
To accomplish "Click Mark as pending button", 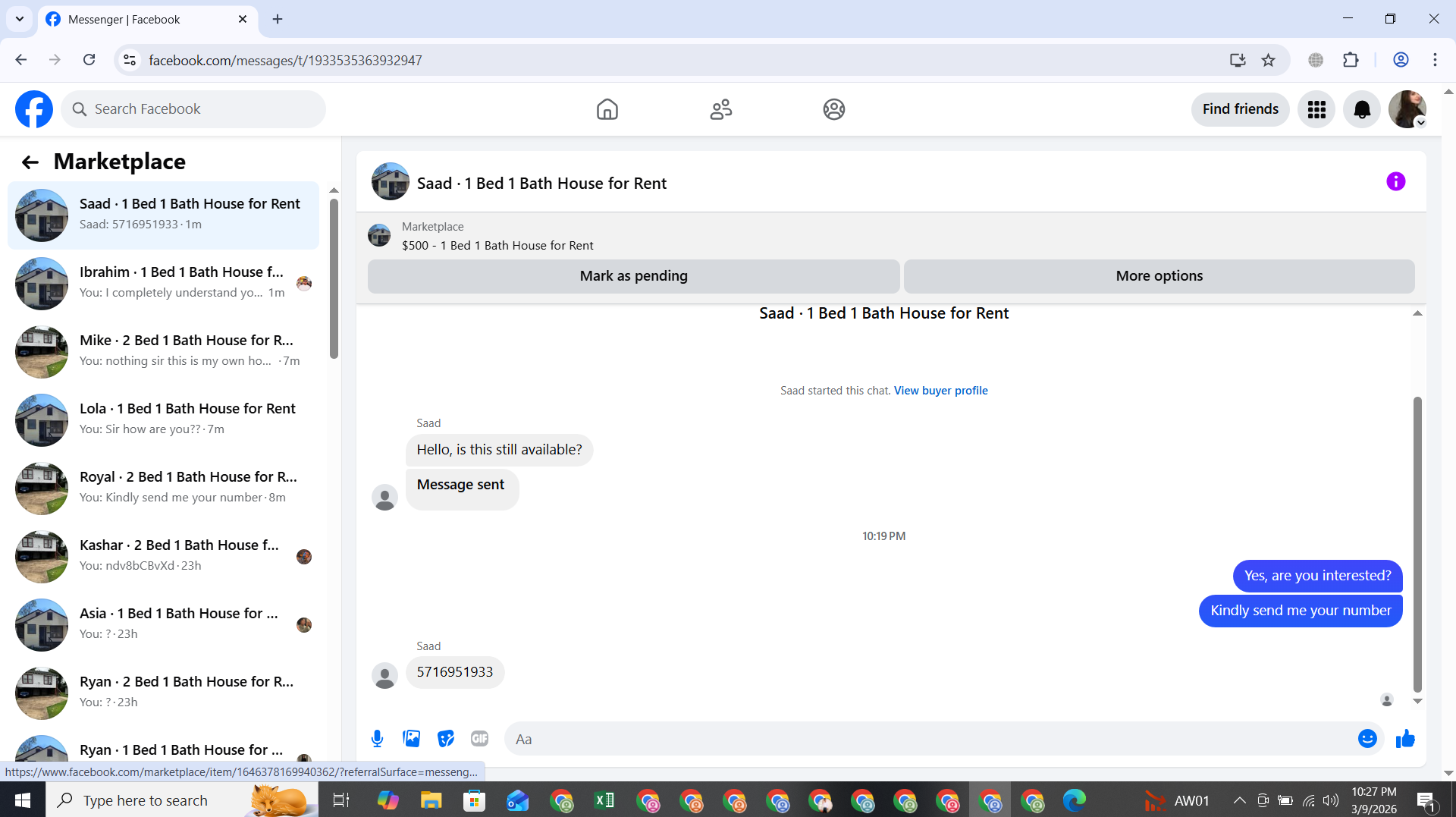I will (634, 276).
